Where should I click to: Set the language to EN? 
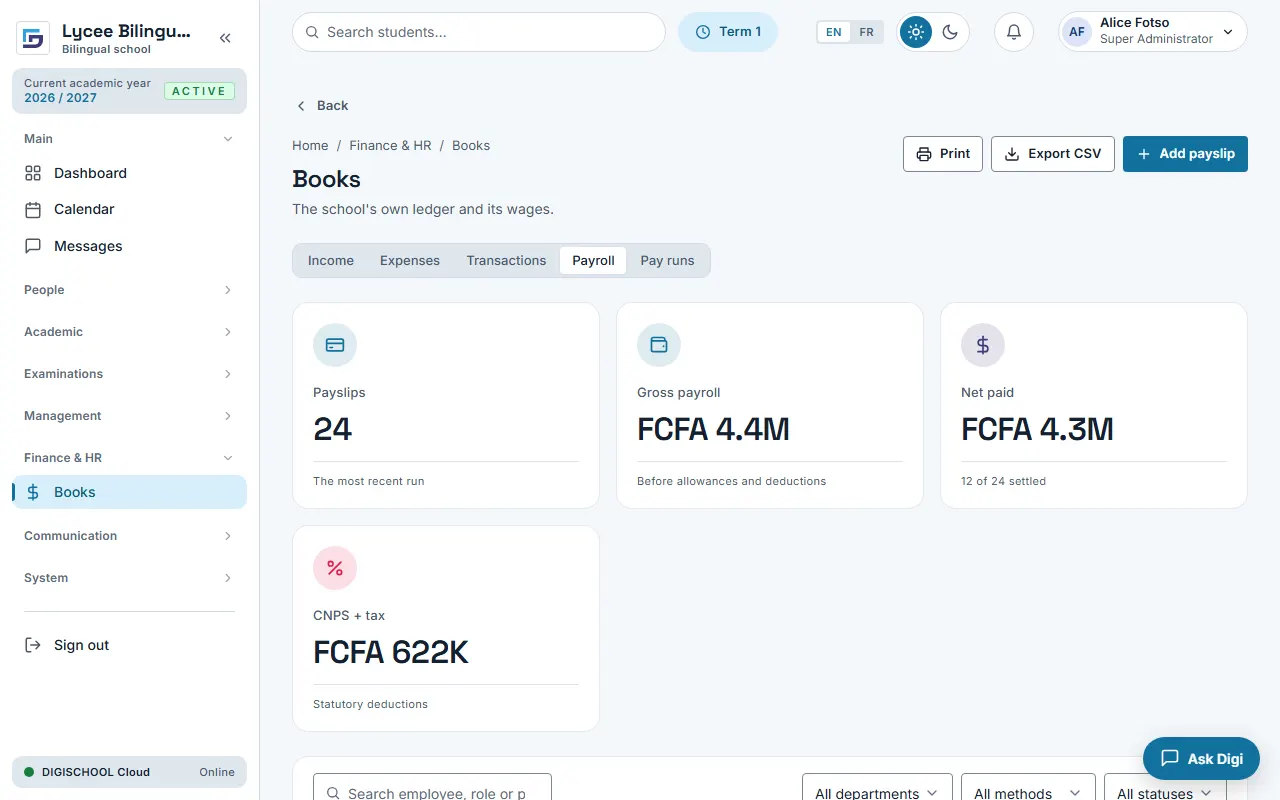pyautogui.click(x=834, y=32)
